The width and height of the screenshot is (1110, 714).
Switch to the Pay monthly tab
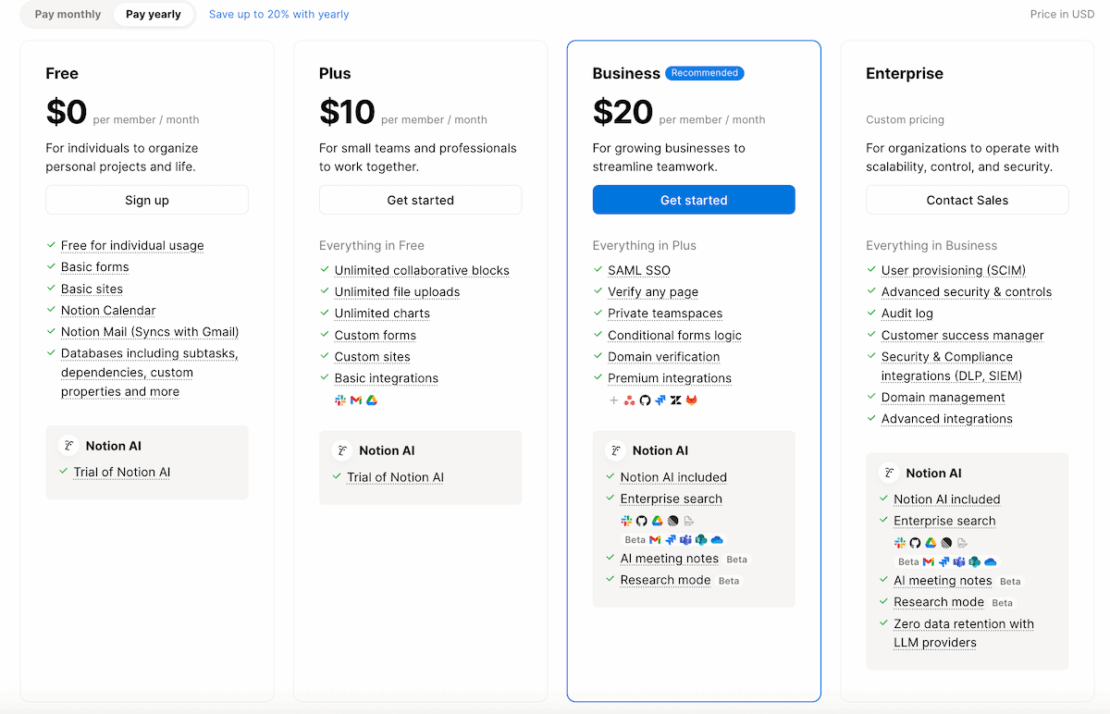(66, 14)
